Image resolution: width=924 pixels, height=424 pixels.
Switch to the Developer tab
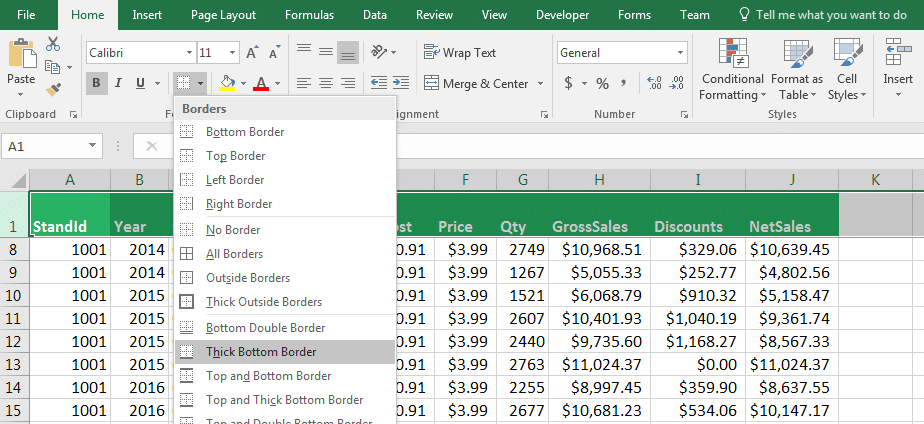pos(562,15)
